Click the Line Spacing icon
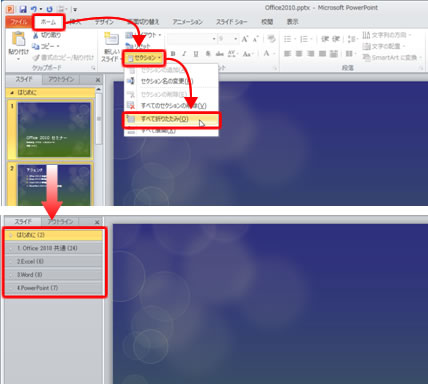The image size is (428, 384). point(351,39)
